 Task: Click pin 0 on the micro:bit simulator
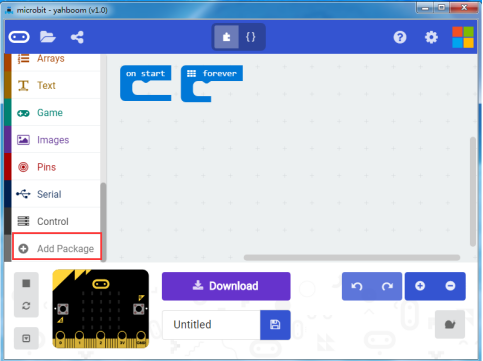pos(60,337)
